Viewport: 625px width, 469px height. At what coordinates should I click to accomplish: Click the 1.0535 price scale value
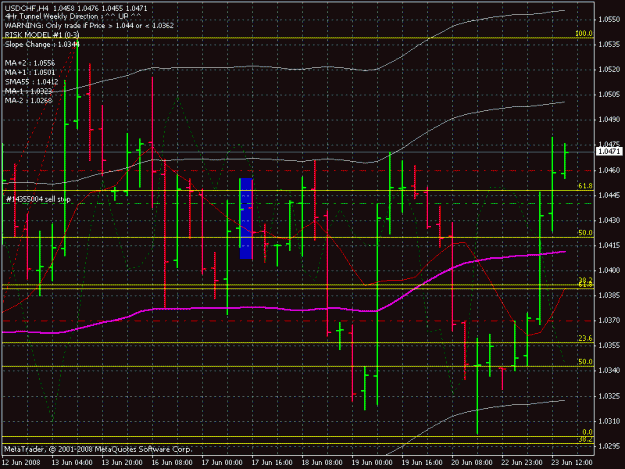point(609,44)
